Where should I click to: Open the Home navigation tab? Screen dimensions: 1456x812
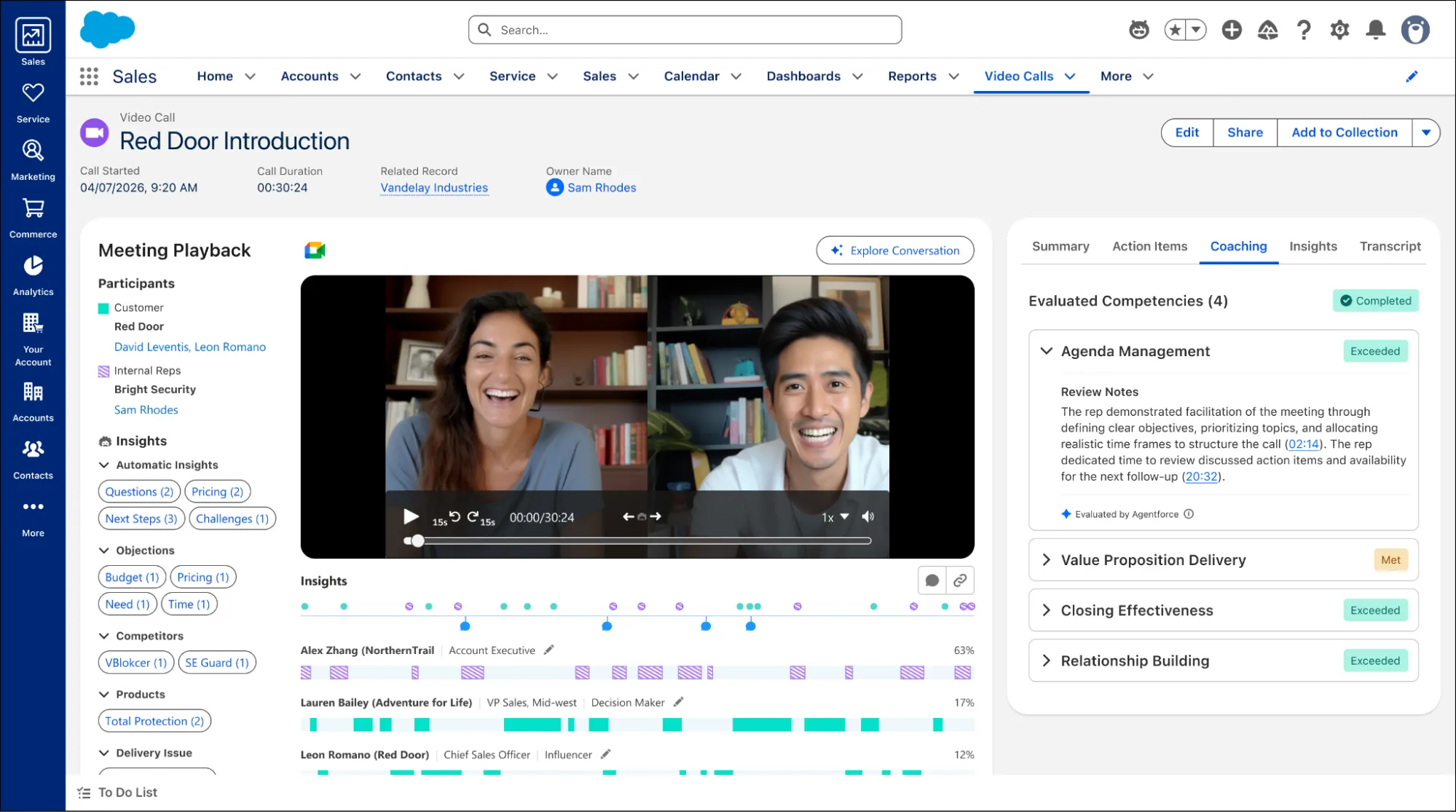tap(215, 76)
